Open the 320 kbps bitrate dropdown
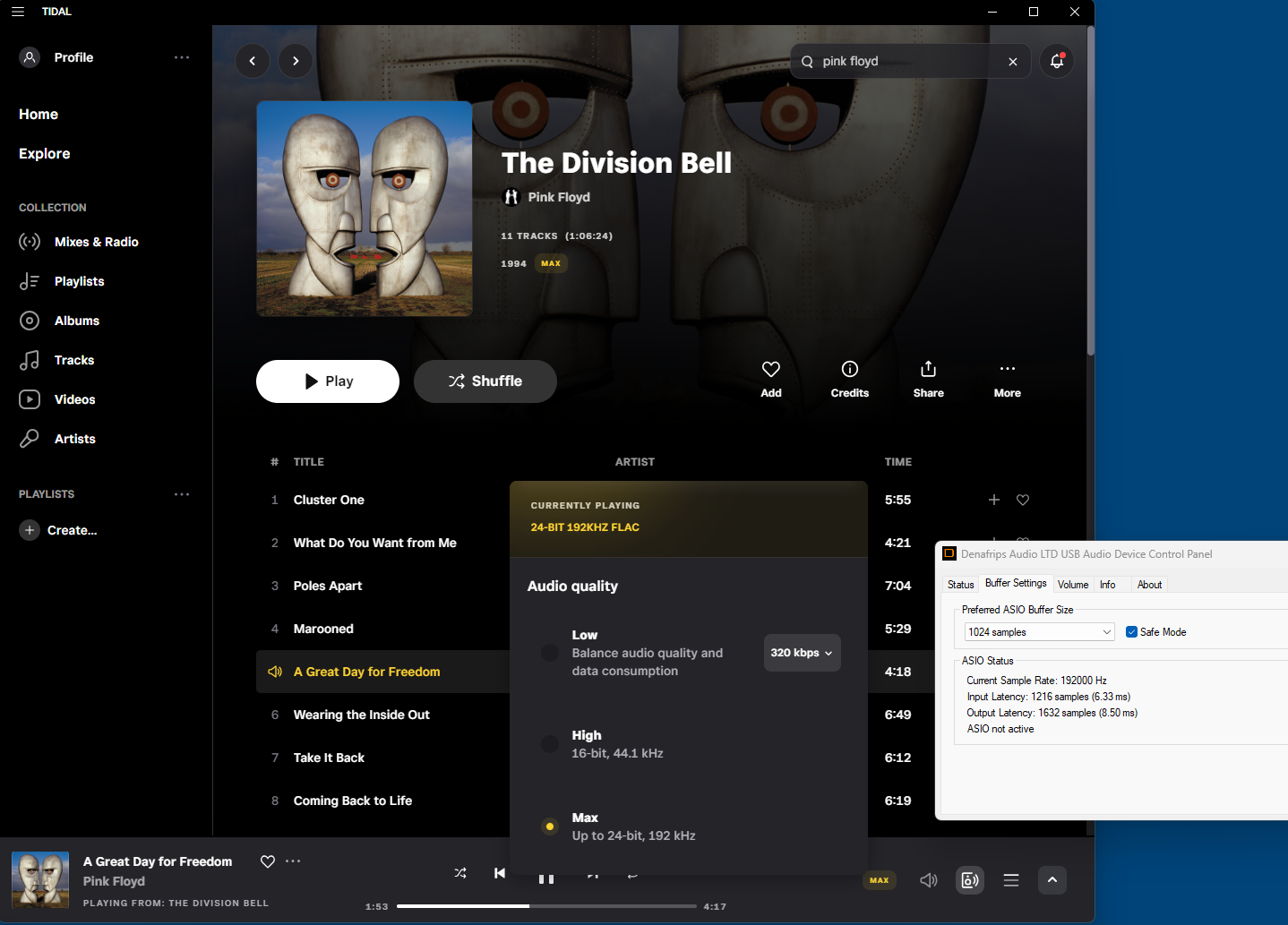Image resolution: width=1288 pixels, height=925 pixels. pos(802,653)
